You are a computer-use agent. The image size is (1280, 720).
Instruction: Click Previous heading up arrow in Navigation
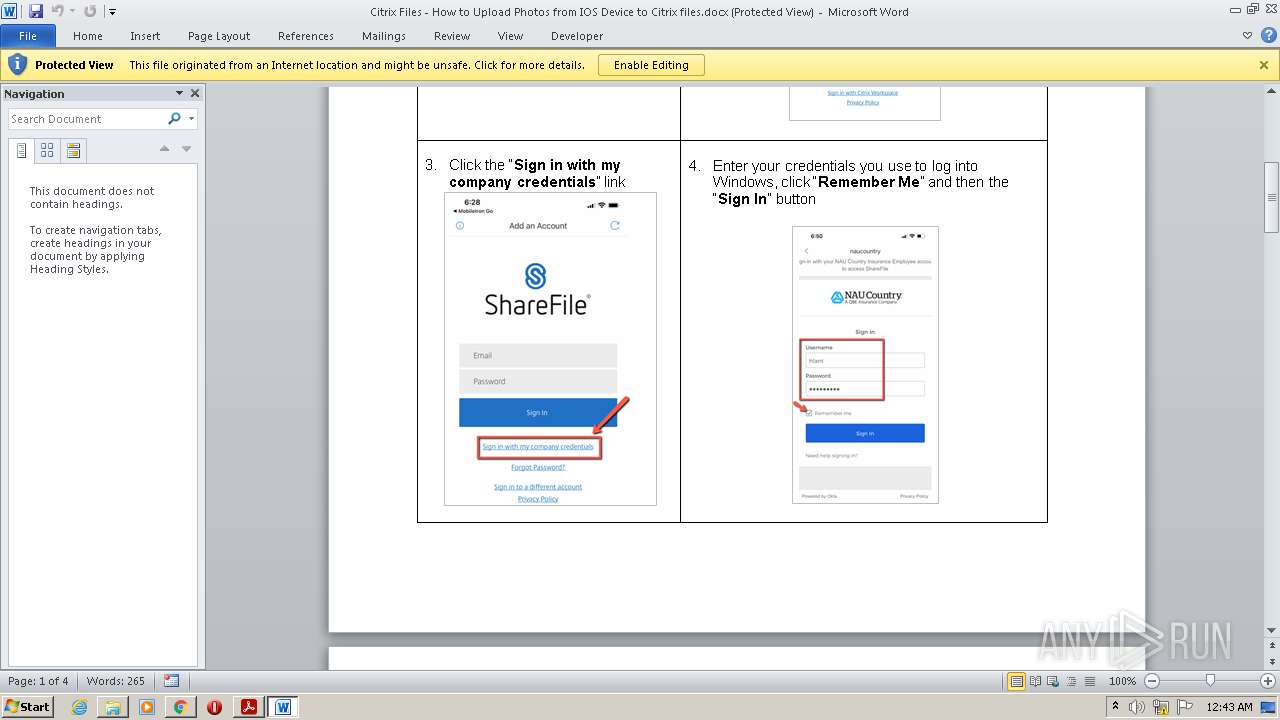(x=165, y=149)
